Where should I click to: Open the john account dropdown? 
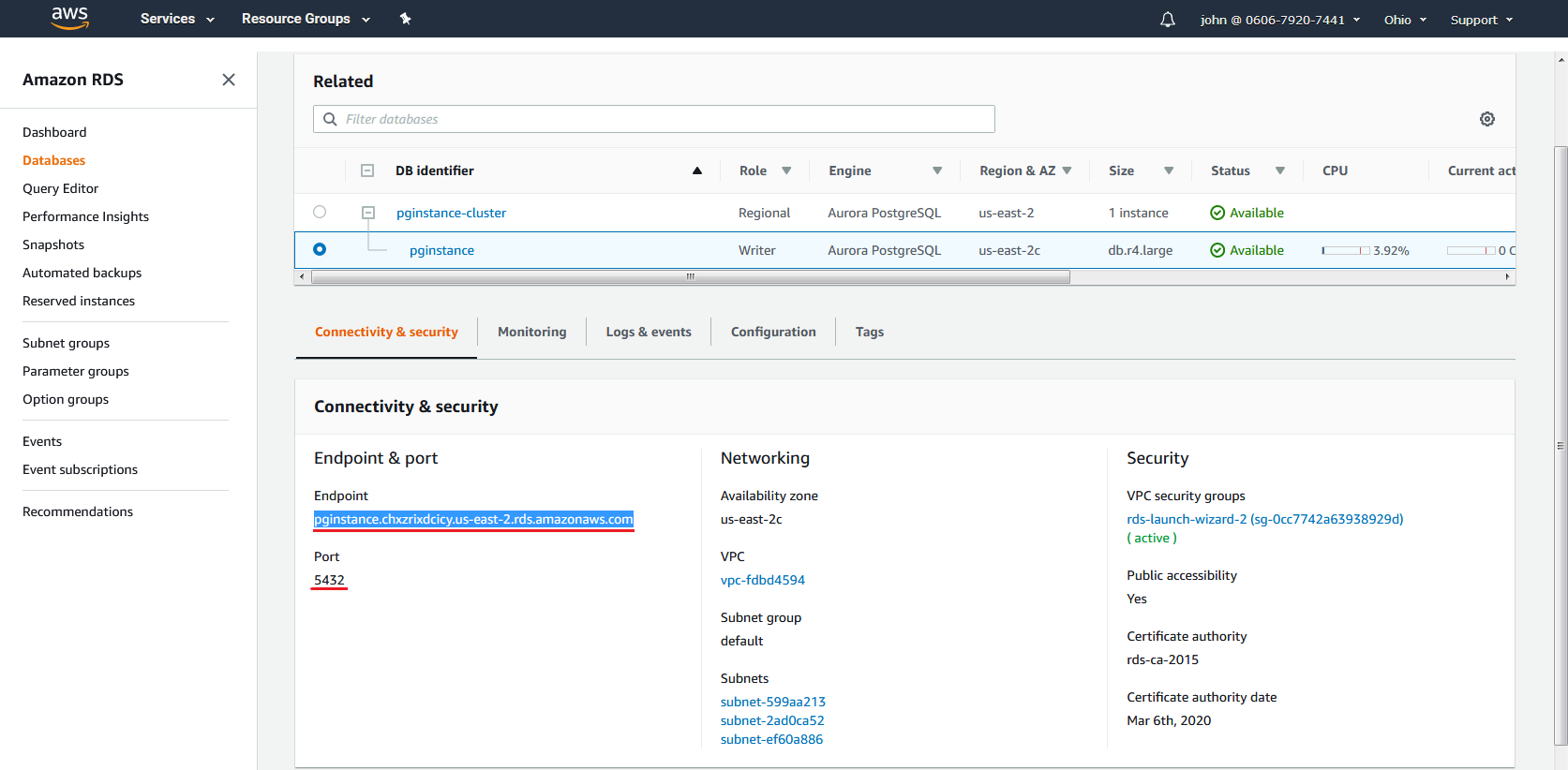click(x=1280, y=20)
